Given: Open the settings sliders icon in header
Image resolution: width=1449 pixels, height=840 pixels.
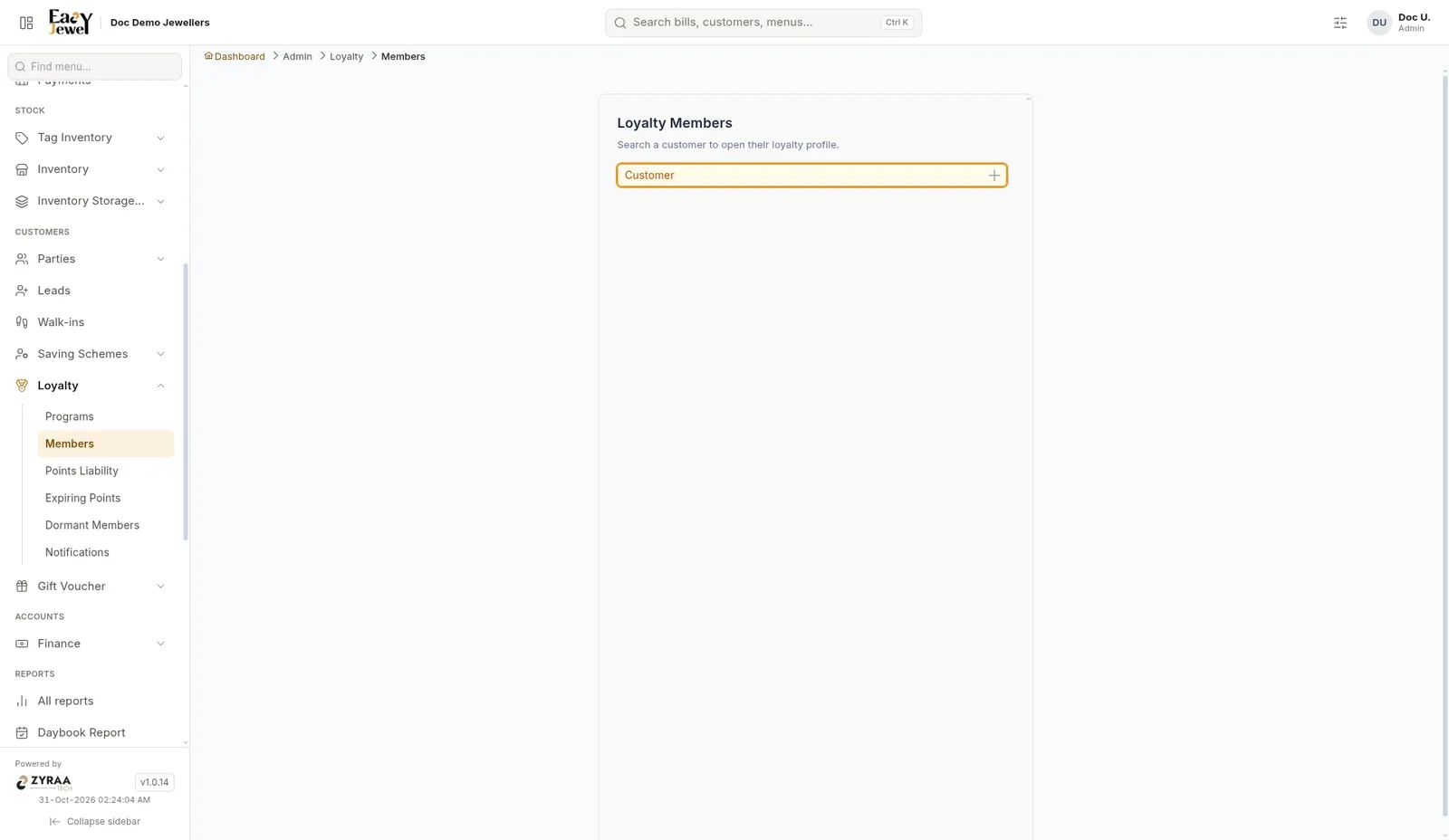Looking at the screenshot, I should tap(1340, 23).
